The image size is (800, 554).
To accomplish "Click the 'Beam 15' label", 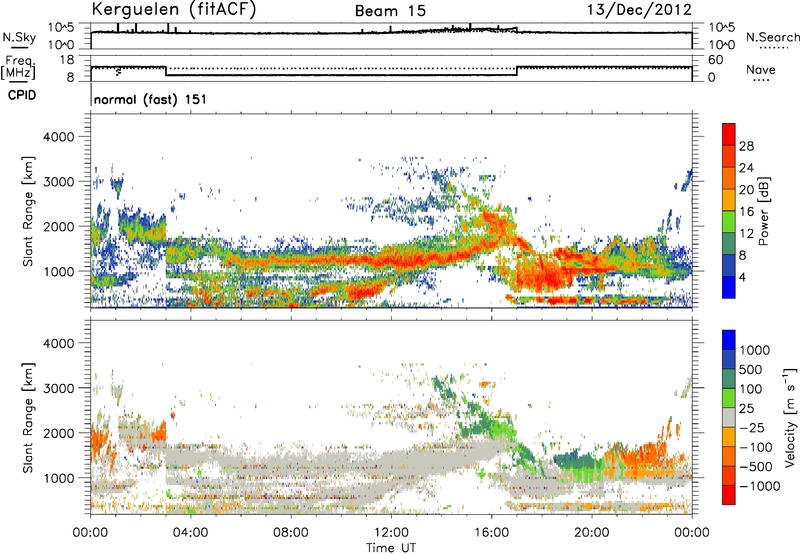I will tap(390, 11).
